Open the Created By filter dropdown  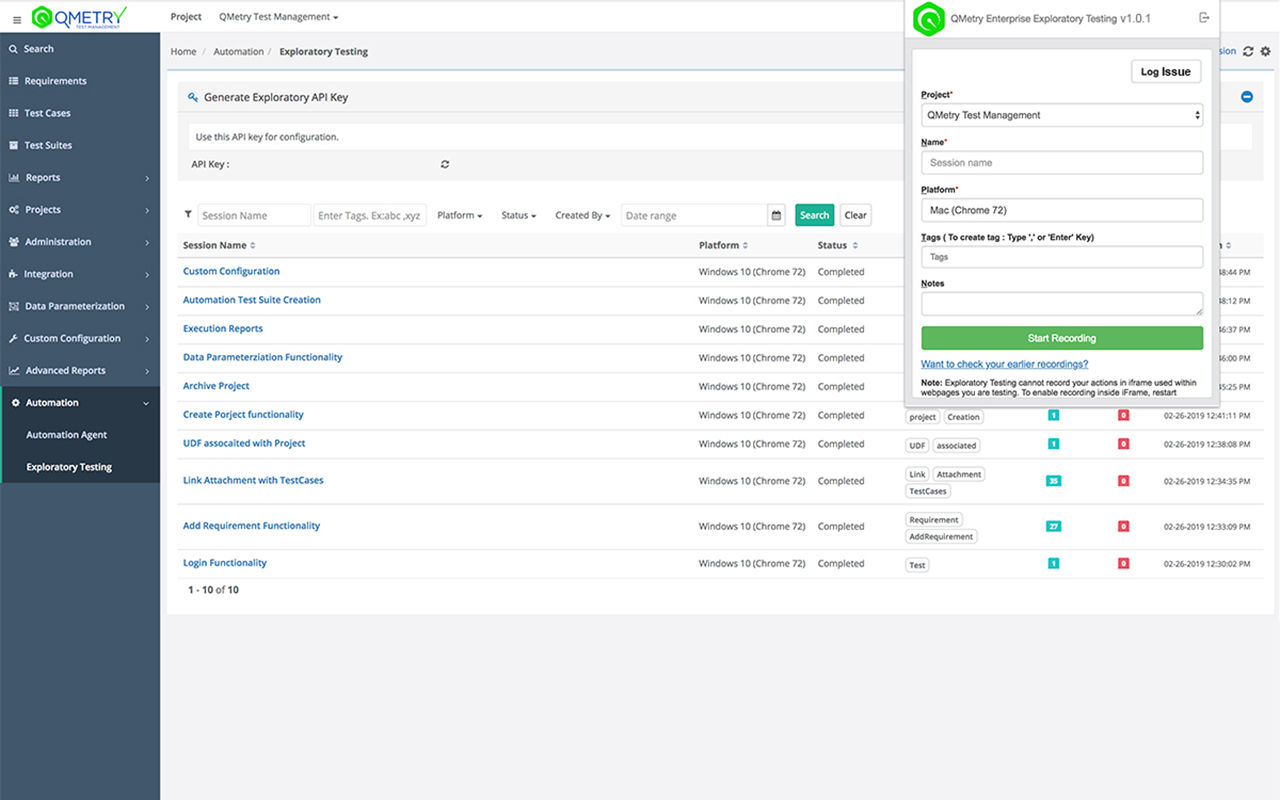tap(582, 214)
